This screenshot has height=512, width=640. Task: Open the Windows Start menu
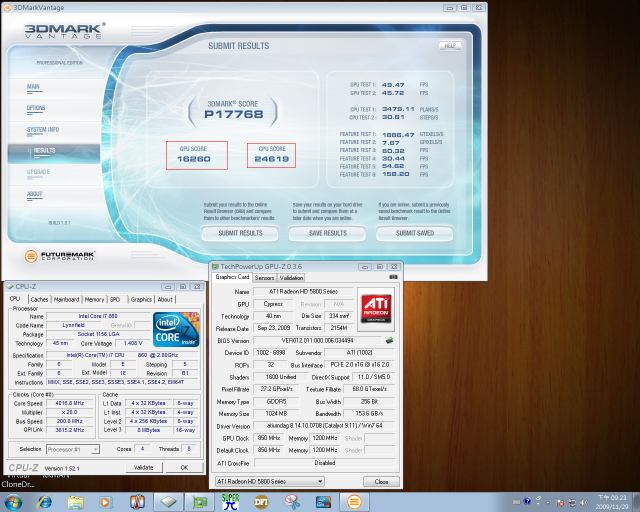[x=13, y=502]
